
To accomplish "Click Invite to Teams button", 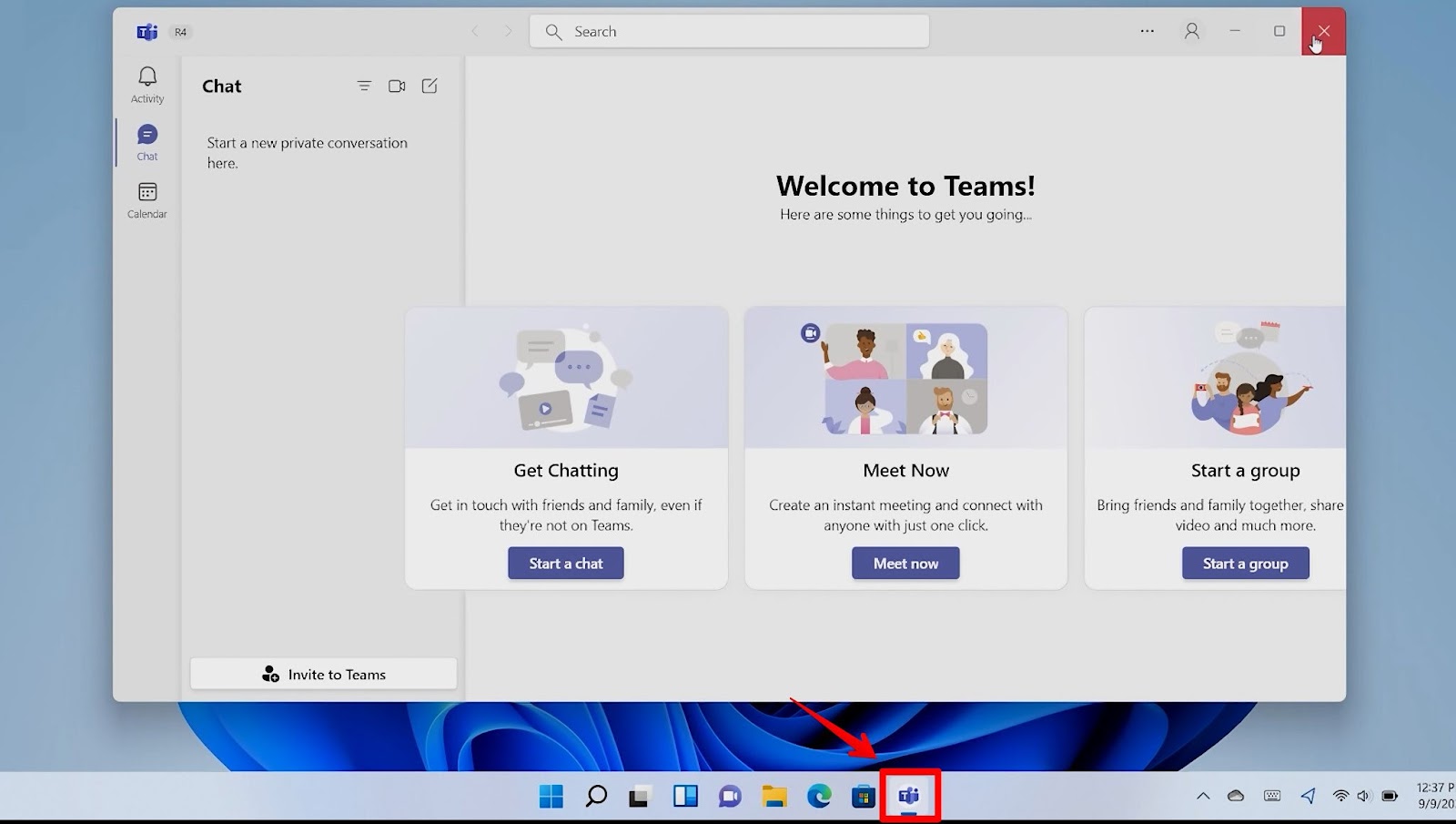I will [323, 675].
